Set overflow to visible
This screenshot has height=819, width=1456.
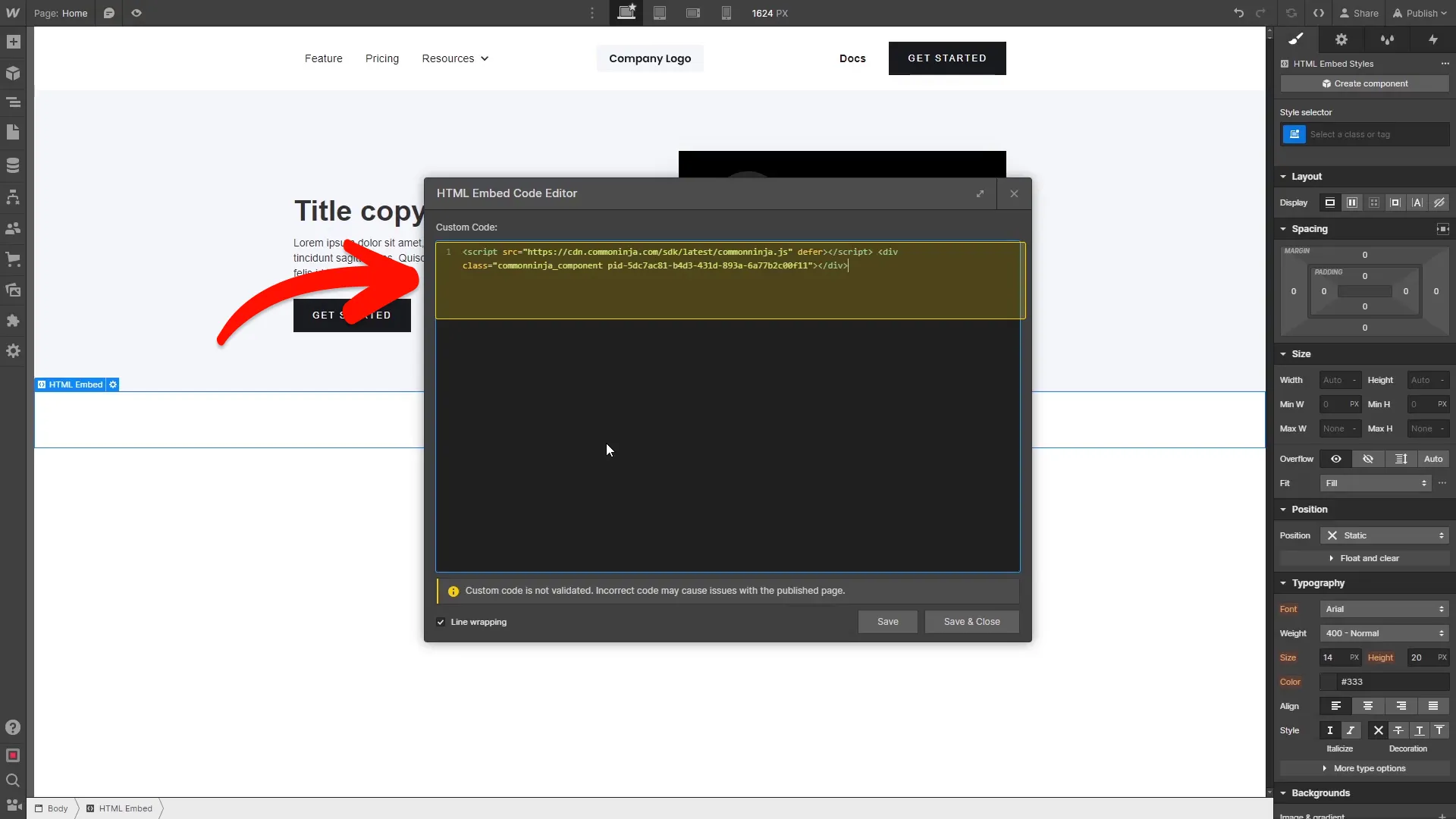point(1336,459)
